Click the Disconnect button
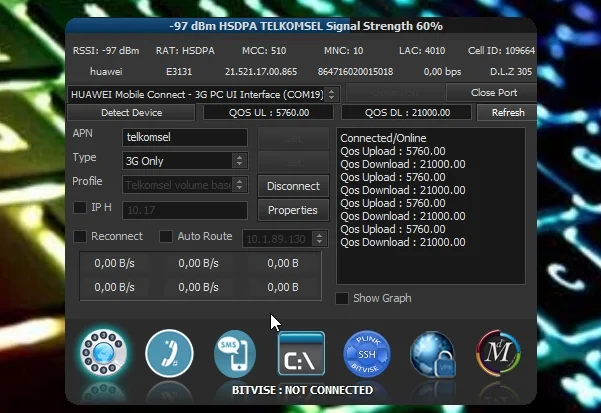The image size is (601, 413). [293, 186]
